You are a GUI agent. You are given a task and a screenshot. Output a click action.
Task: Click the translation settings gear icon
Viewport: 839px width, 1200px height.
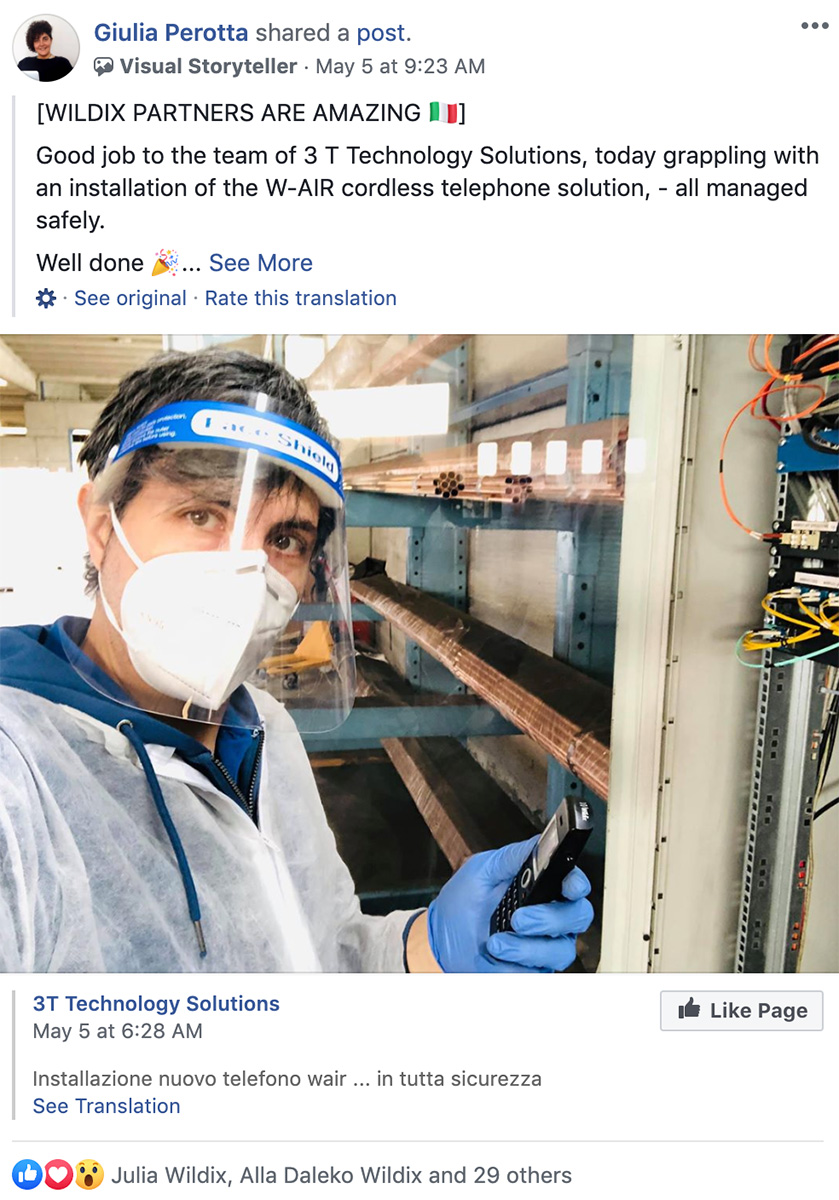click(x=46, y=298)
